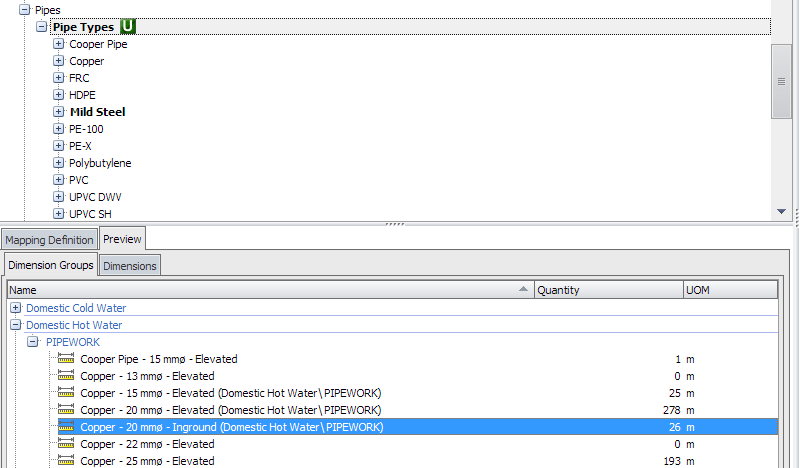Collapse the Pipe Types node
Screen dimensions: 800x468
[41, 27]
